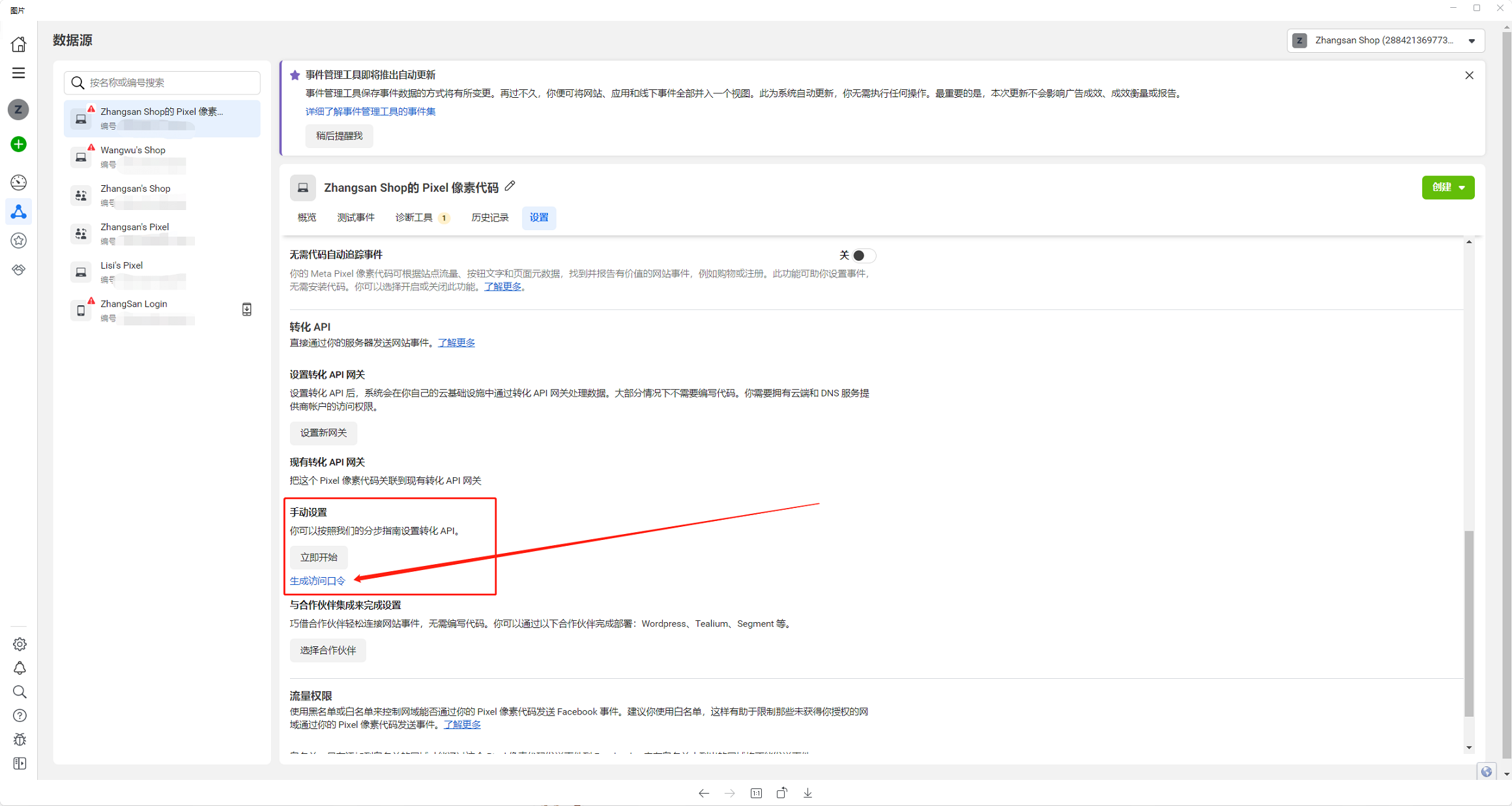This screenshot has width=1512, height=806.
Task: Switch to the 概览 tab
Action: pos(307,218)
